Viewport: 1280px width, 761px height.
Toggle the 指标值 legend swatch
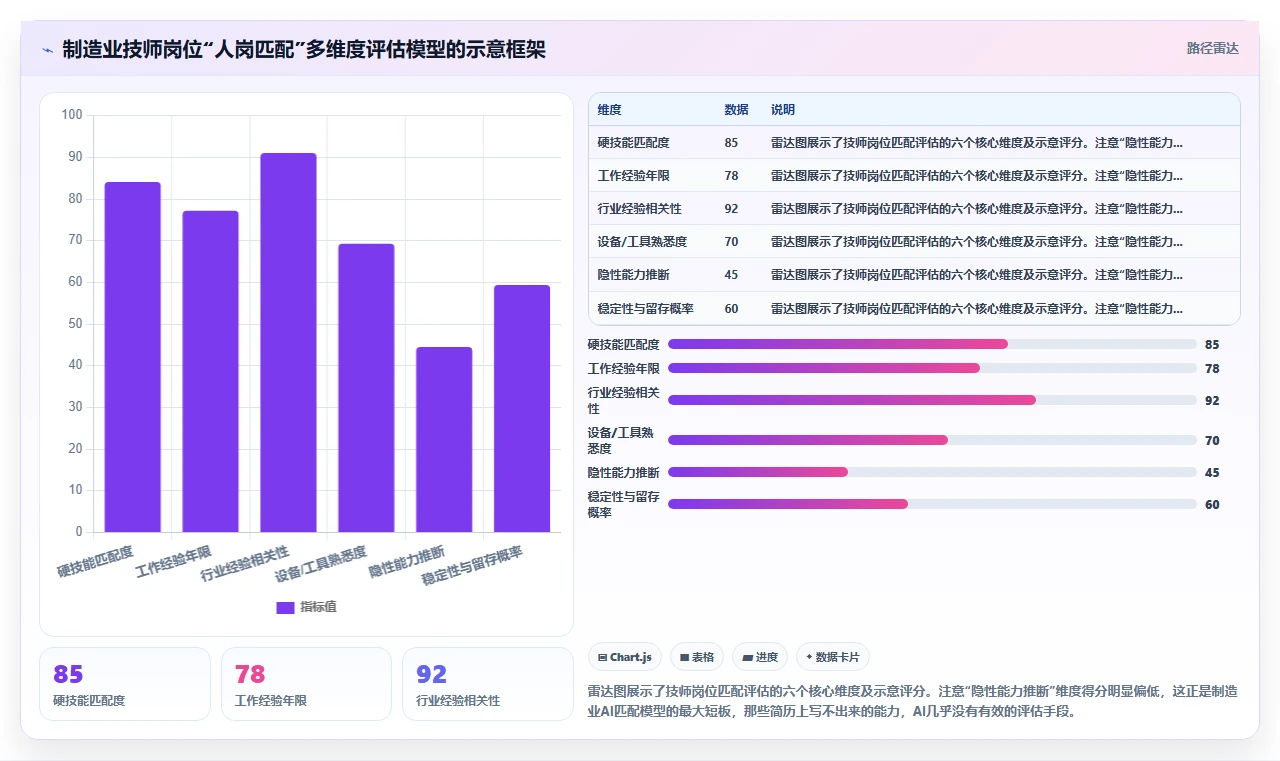285,607
